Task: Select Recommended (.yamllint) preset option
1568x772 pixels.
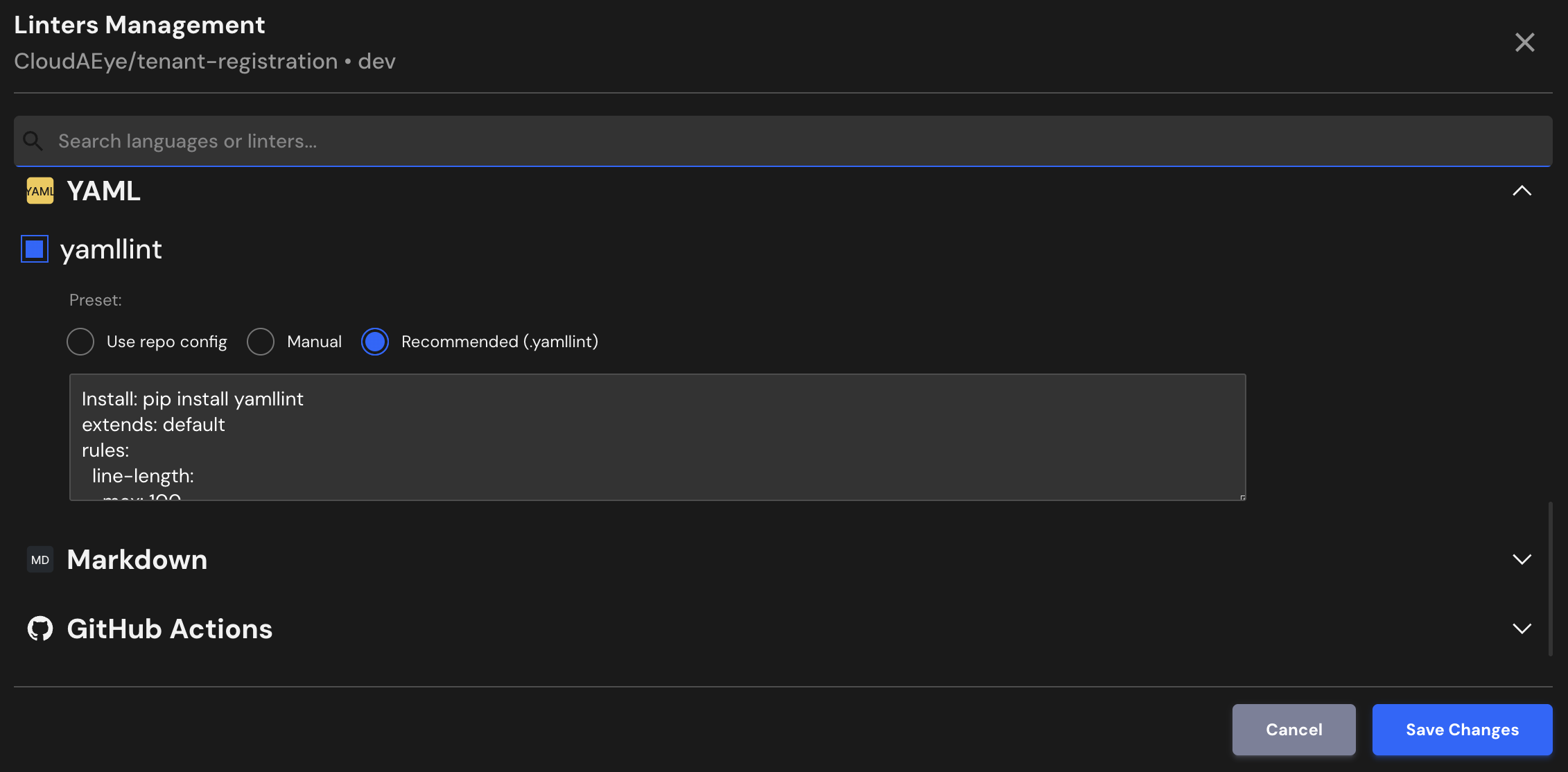Action: pyautogui.click(x=375, y=342)
